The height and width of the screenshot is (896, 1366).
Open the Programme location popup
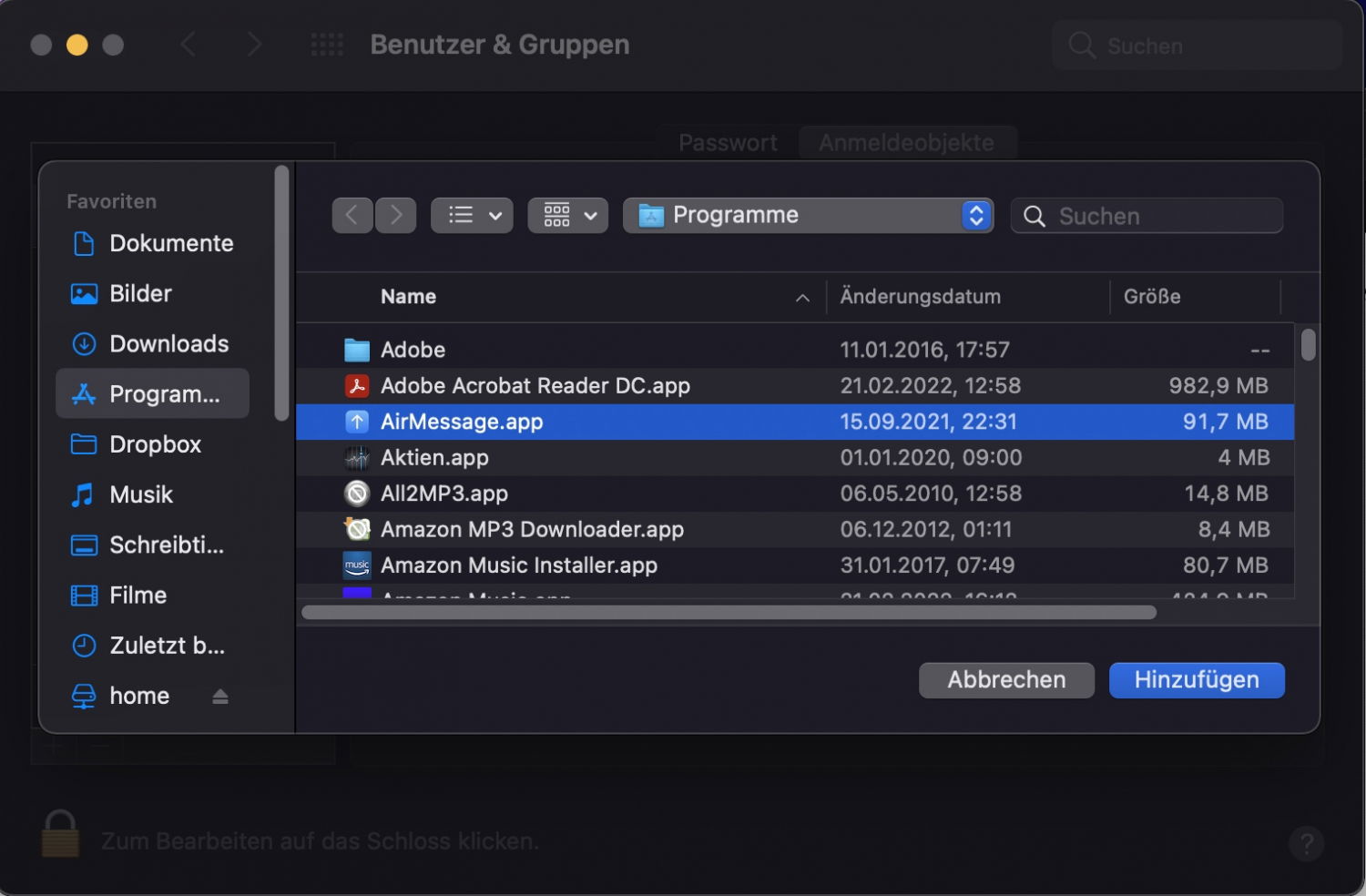[808, 215]
